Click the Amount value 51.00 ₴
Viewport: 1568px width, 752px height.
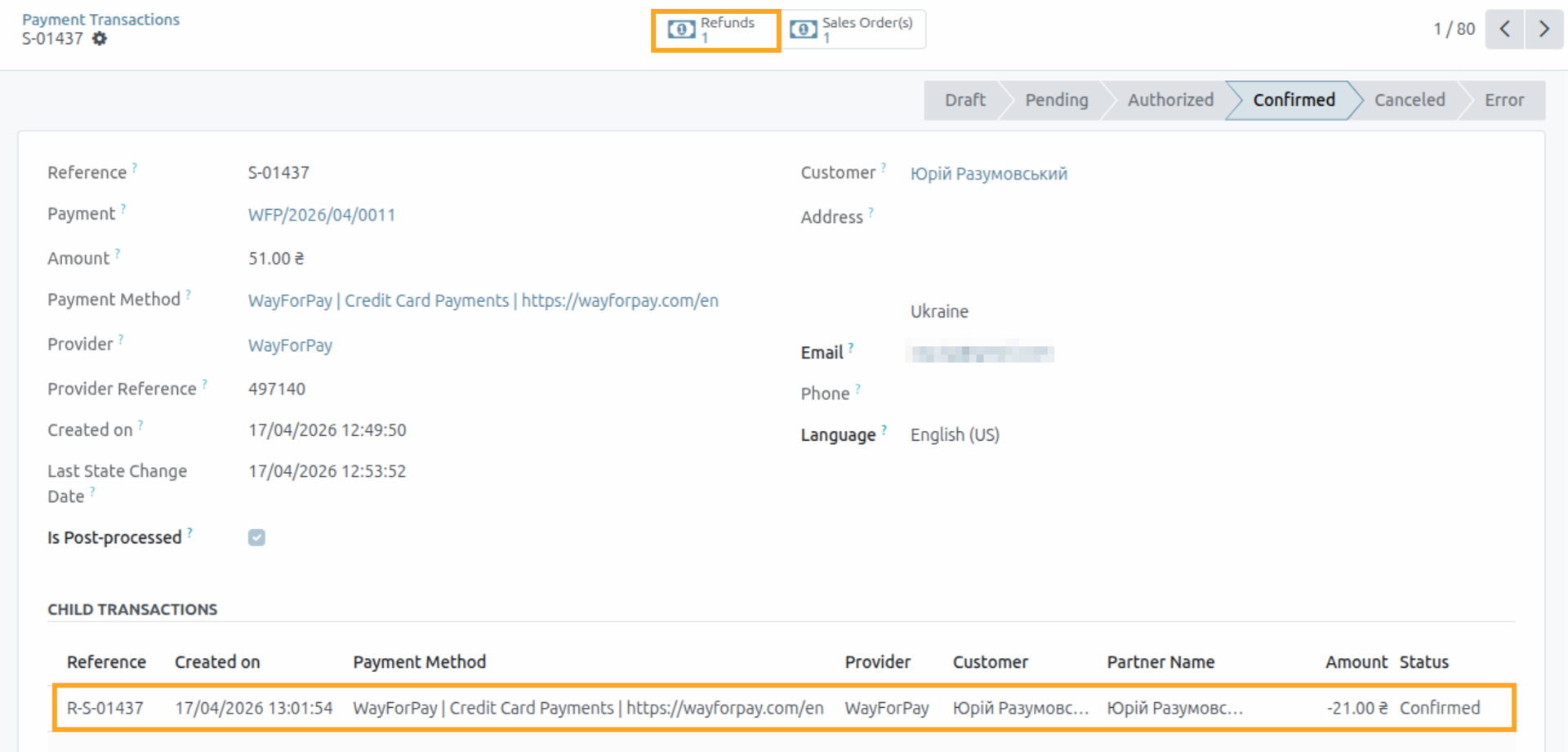pyautogui.click(x=276, y=259)
